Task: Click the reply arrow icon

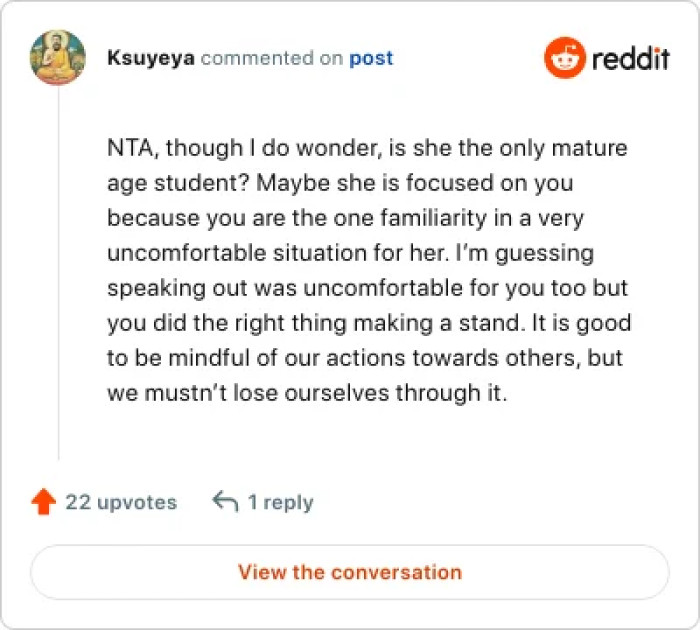Action: pyautogui.click(x=225, y=502)
